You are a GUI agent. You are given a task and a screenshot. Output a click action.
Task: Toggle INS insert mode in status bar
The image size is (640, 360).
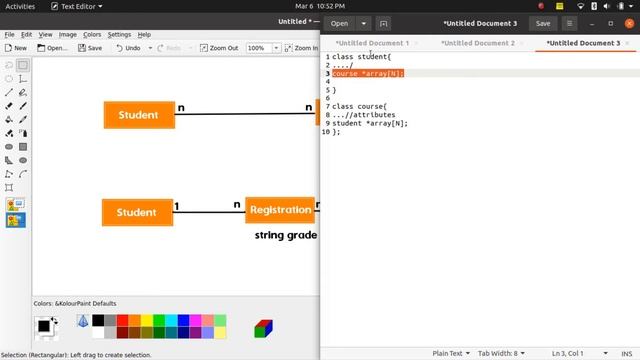pos(627,353)
